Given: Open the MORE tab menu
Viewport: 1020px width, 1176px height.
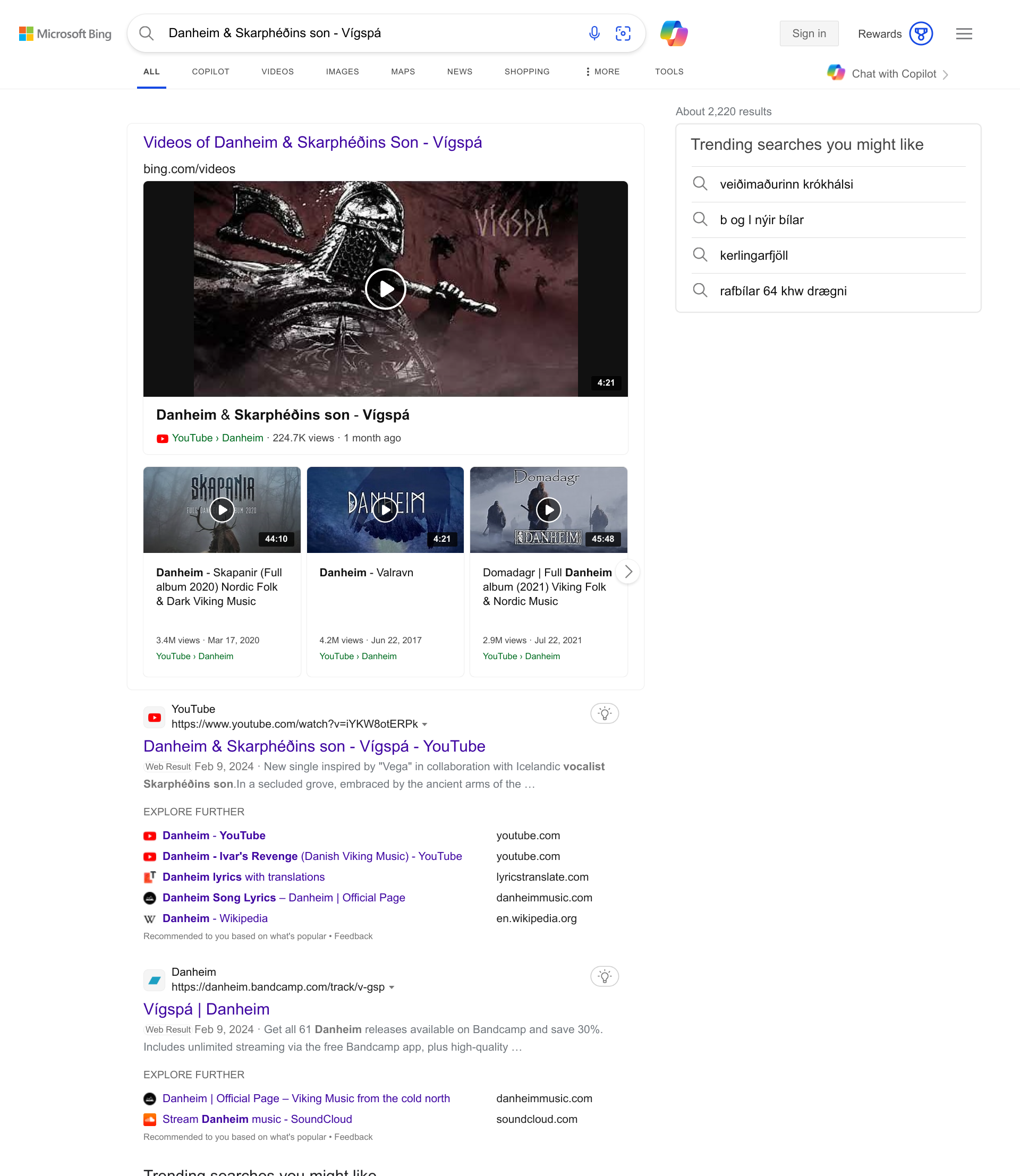Looking at the screenshot, I should (602, 72).
